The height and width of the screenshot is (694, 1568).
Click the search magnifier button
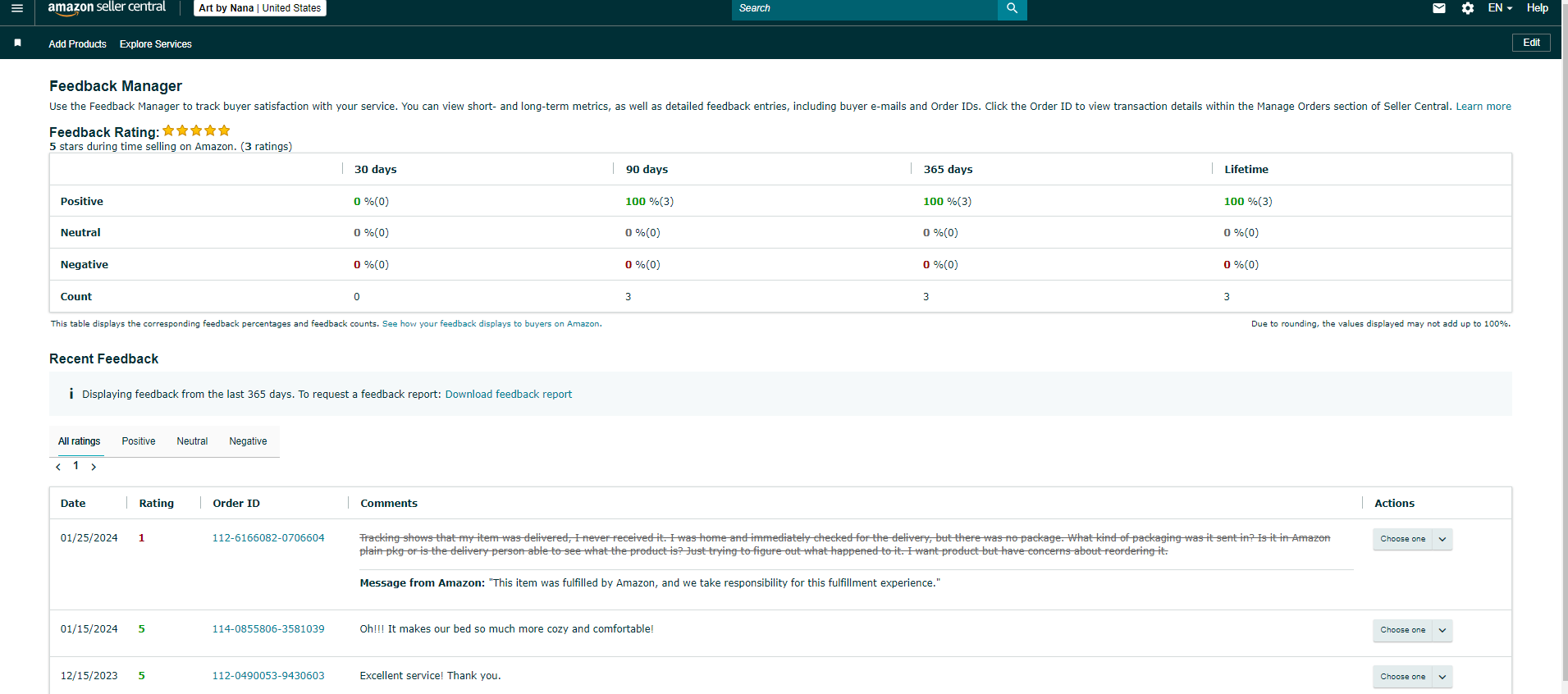tap(1012, 8)
